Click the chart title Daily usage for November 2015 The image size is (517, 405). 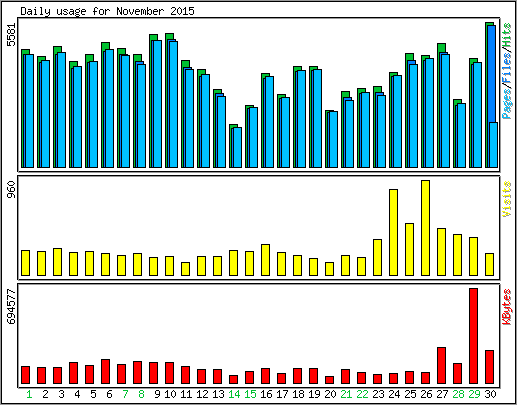coord(107,11)
